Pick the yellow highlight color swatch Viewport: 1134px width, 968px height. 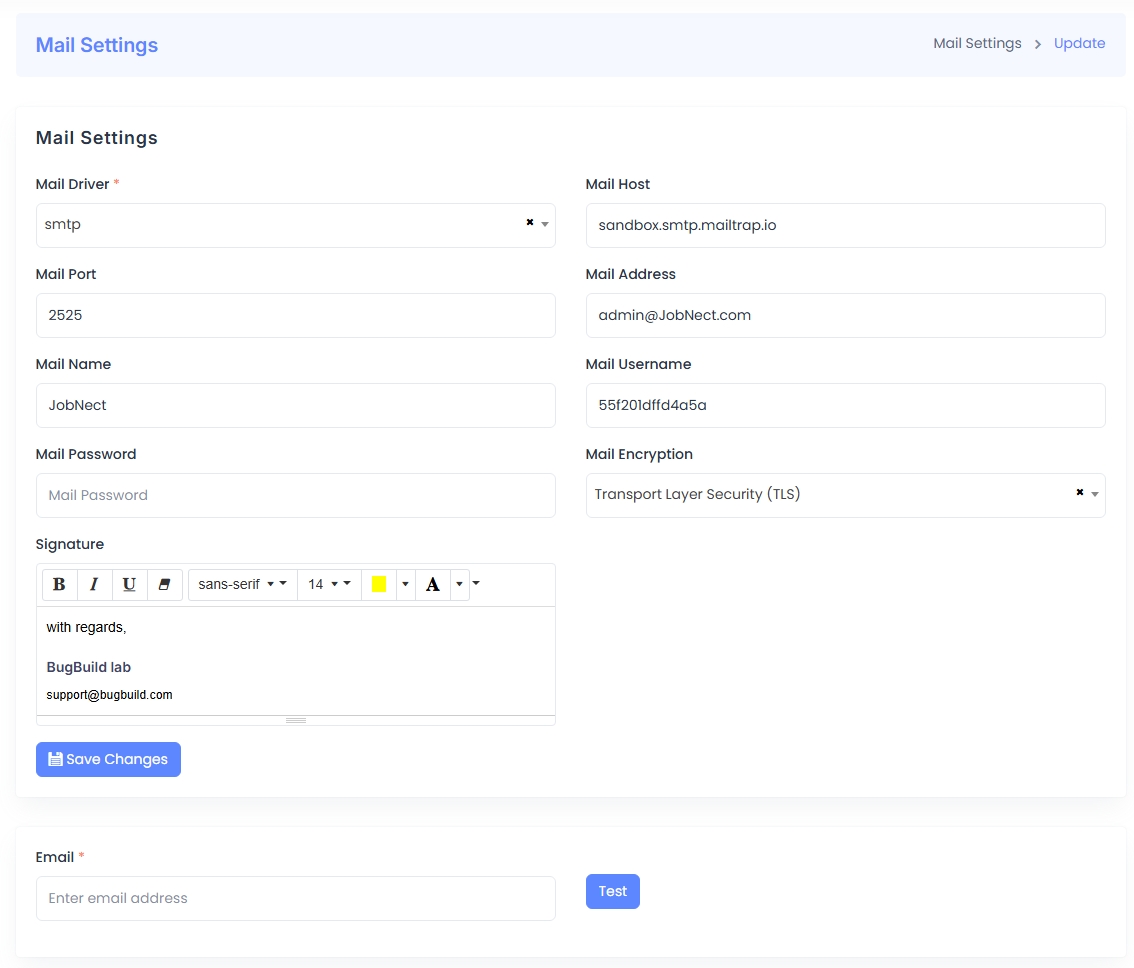tap(379, 584)
